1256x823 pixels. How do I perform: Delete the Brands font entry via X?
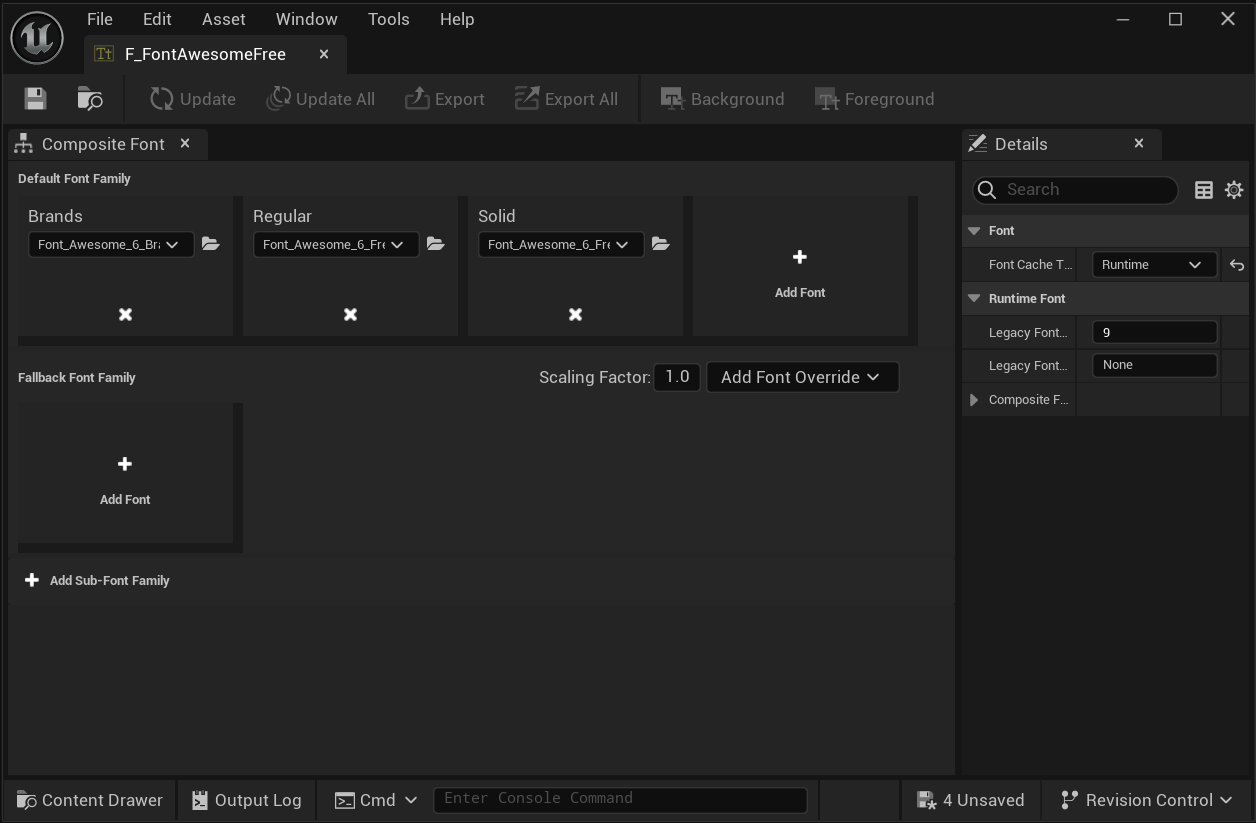(125, 314)
